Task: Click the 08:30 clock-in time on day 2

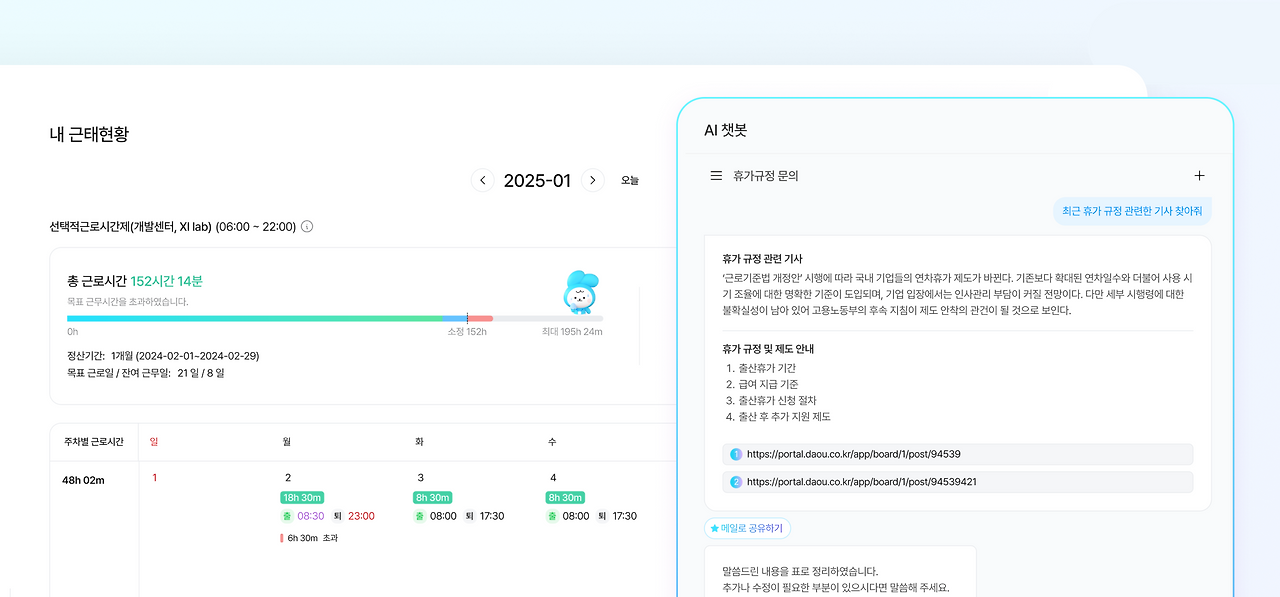Action: coord(310,516)
